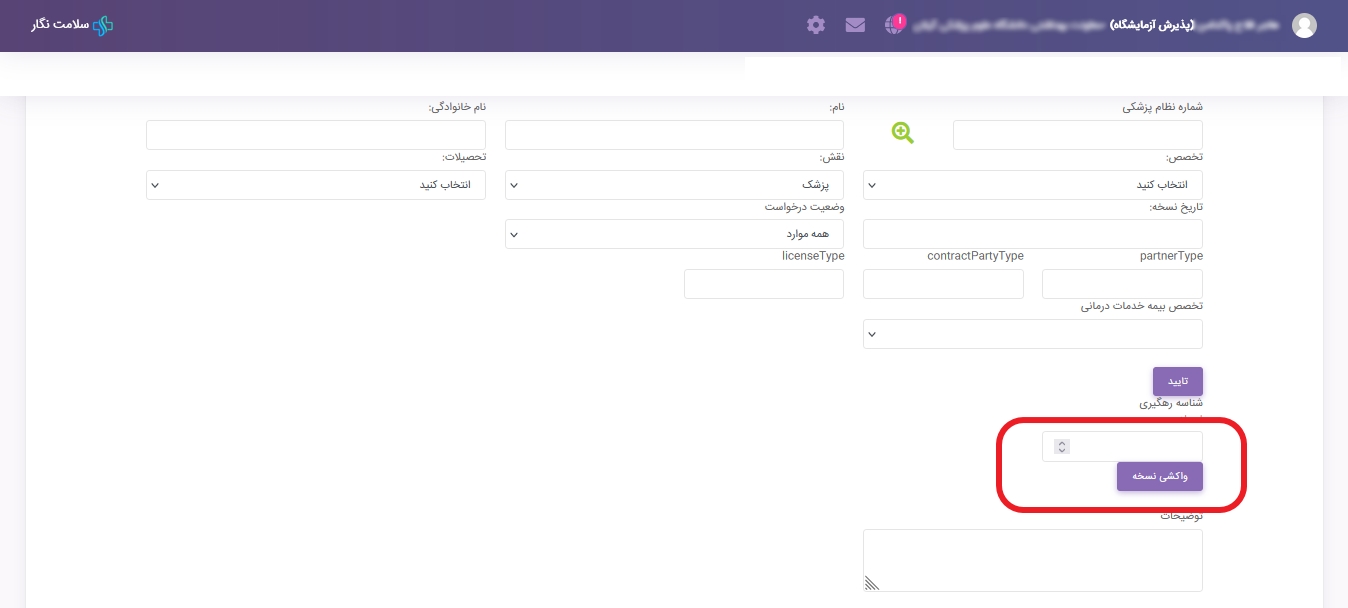Open the وضعیت درخواست dropdown

coord(674,234)
